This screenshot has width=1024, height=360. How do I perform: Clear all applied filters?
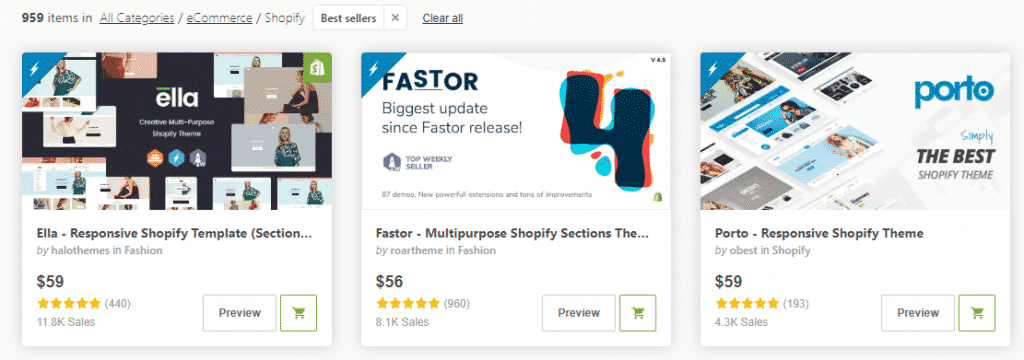coord(443,18)
